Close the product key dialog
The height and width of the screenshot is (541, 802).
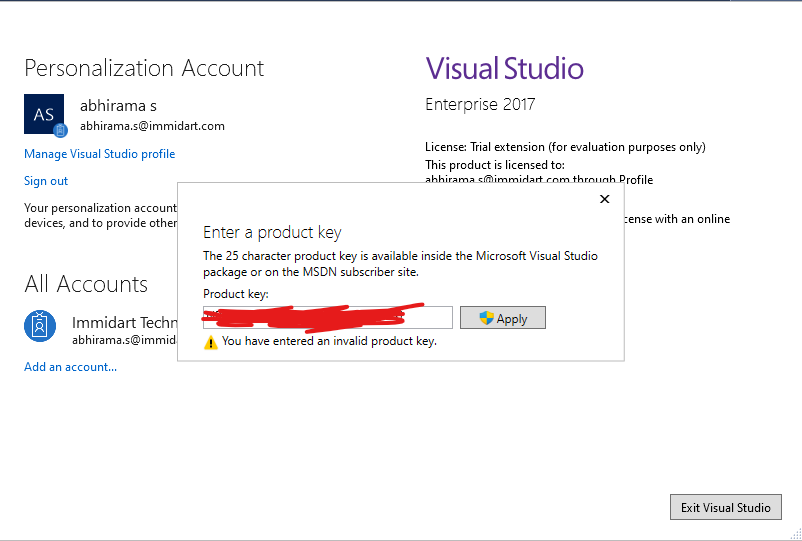click(605, 199)
